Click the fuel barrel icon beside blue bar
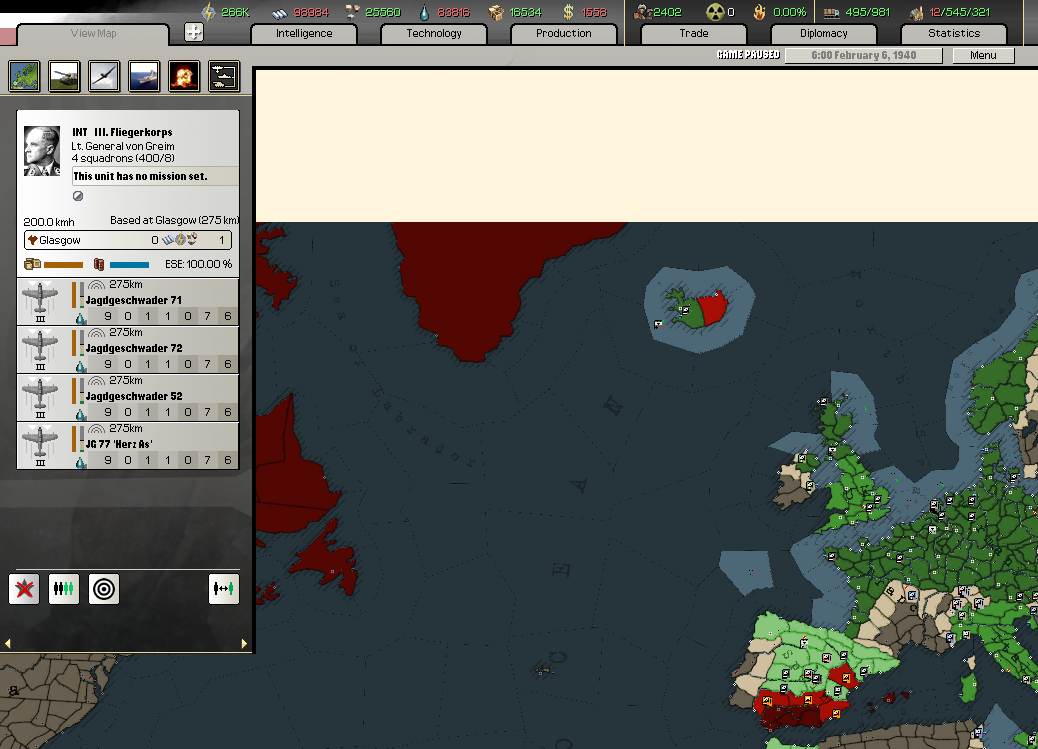The width and height of the screenshot is (1038, 749). pyautogui.click(x=99, y=265)
